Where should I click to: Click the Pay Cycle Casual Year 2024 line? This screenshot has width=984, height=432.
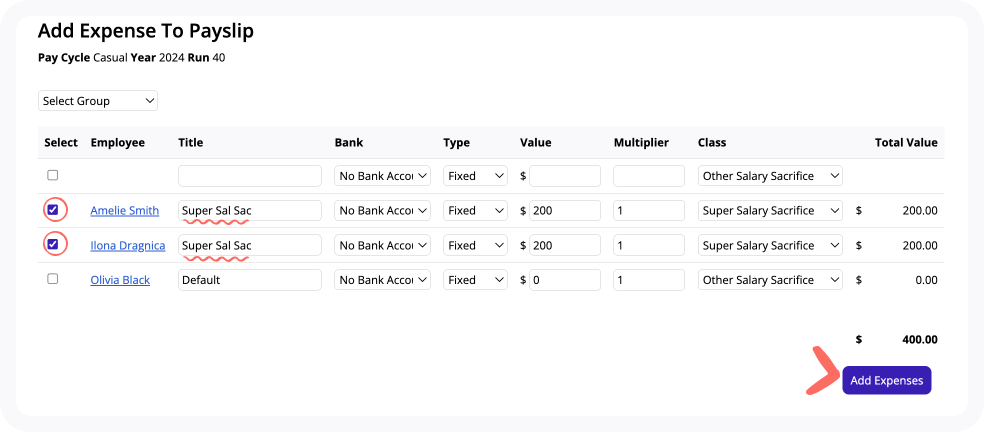point(132,58)
